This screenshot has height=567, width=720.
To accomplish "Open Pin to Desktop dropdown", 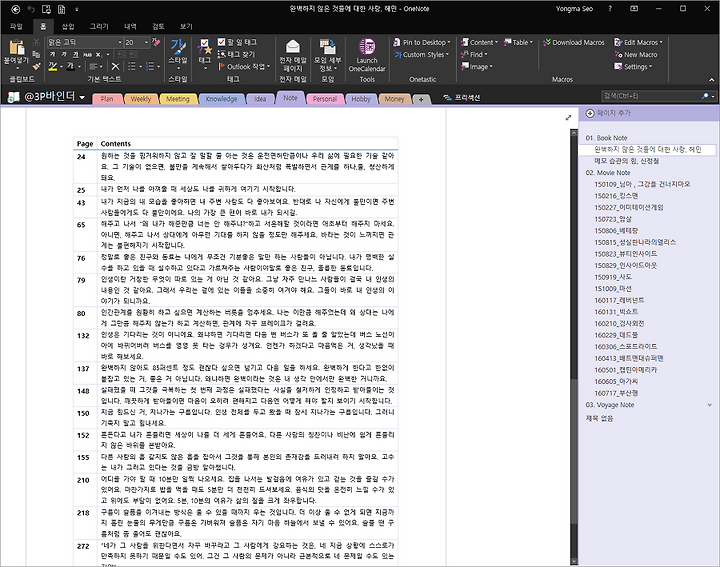I will point(422,42).
